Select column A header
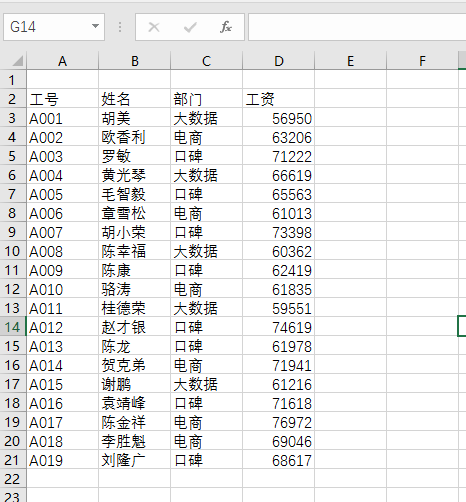The width and height of the screenshot is (466, 502). click(63, 61)
